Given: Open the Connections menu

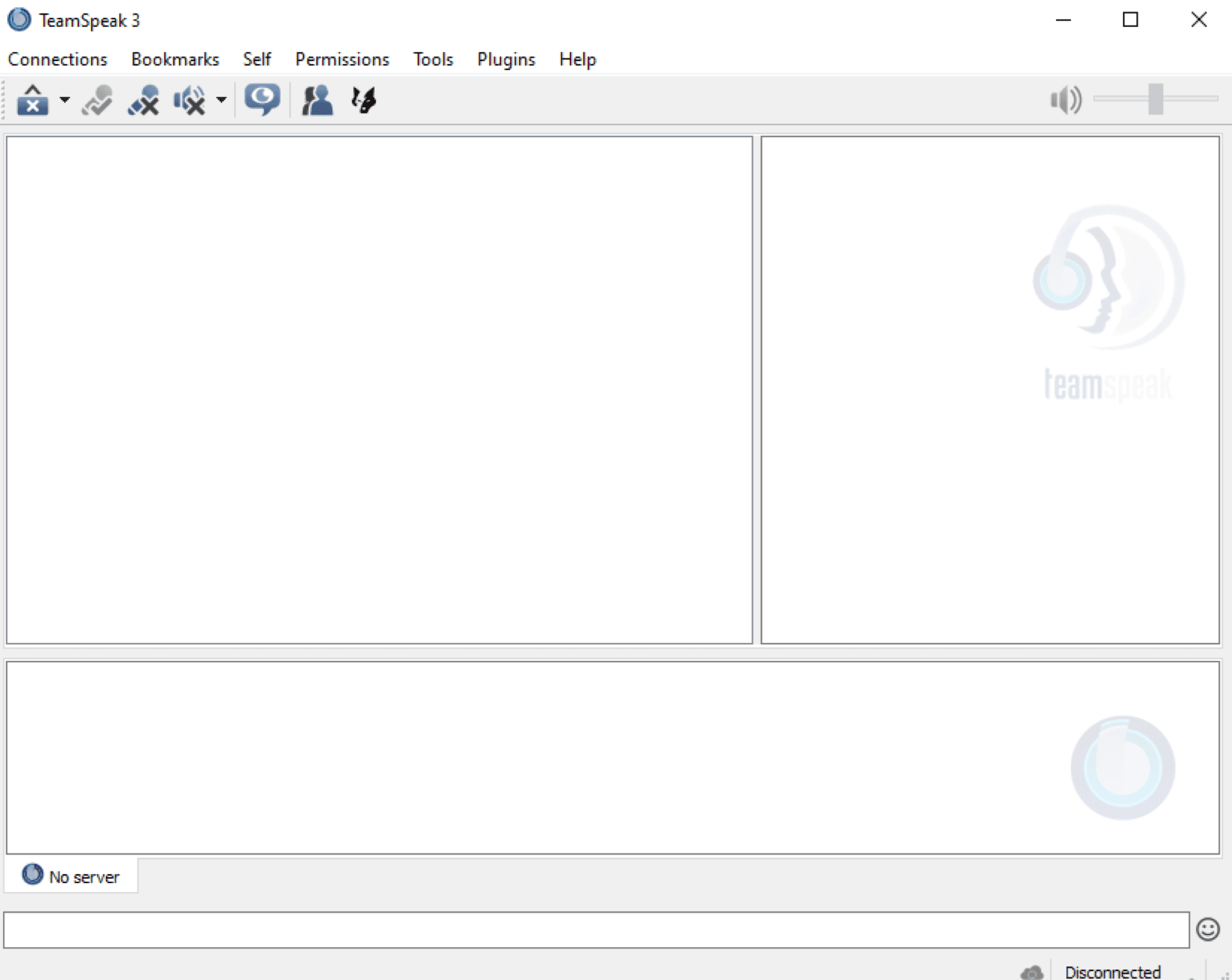Looking at the screenshot, I should (x=58, y=59).
